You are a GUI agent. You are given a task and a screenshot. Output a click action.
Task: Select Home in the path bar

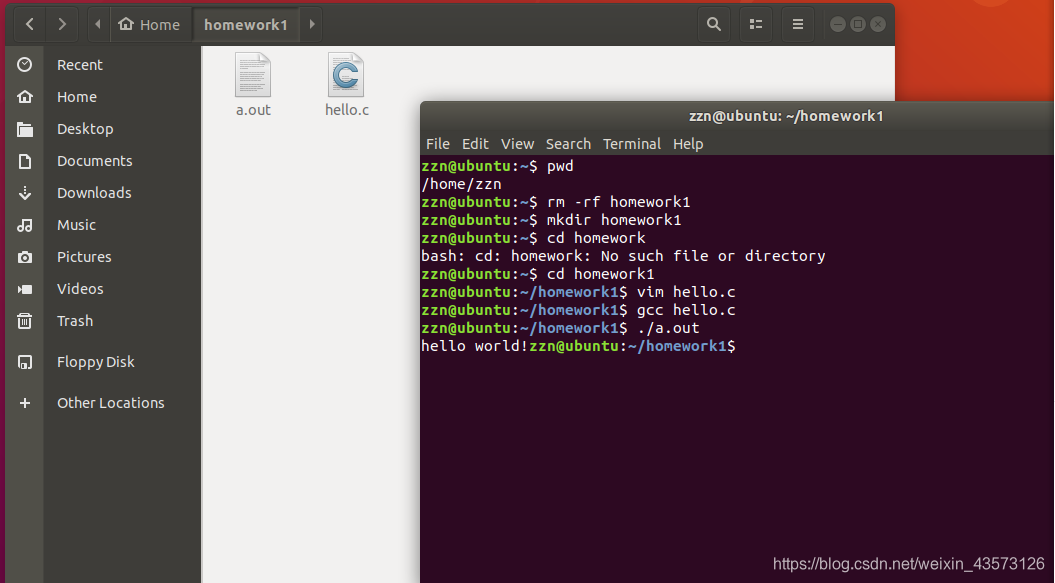[149, 24]
